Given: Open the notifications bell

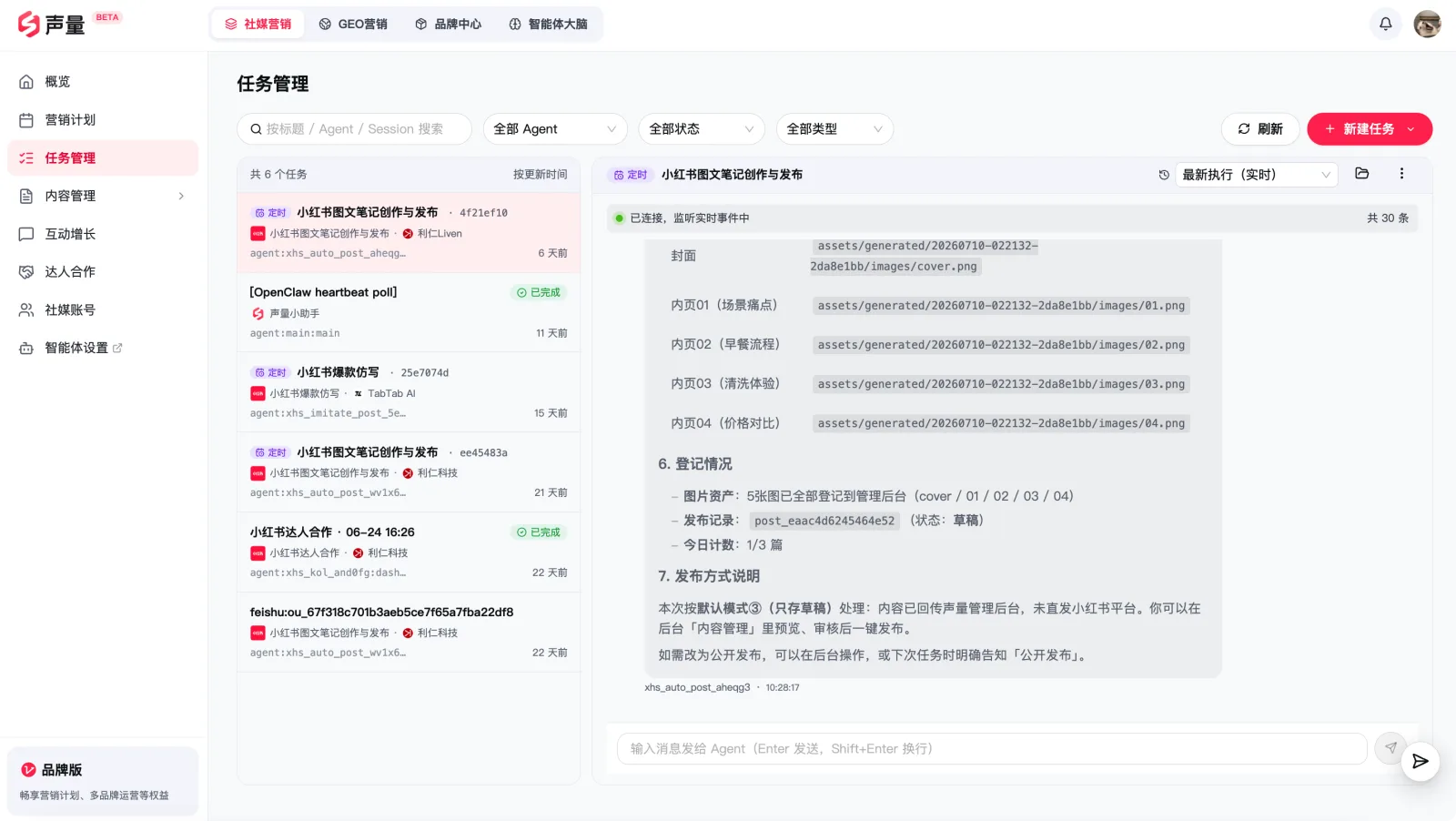Looking at the screenshot, I should click(x=1385, y=24).
